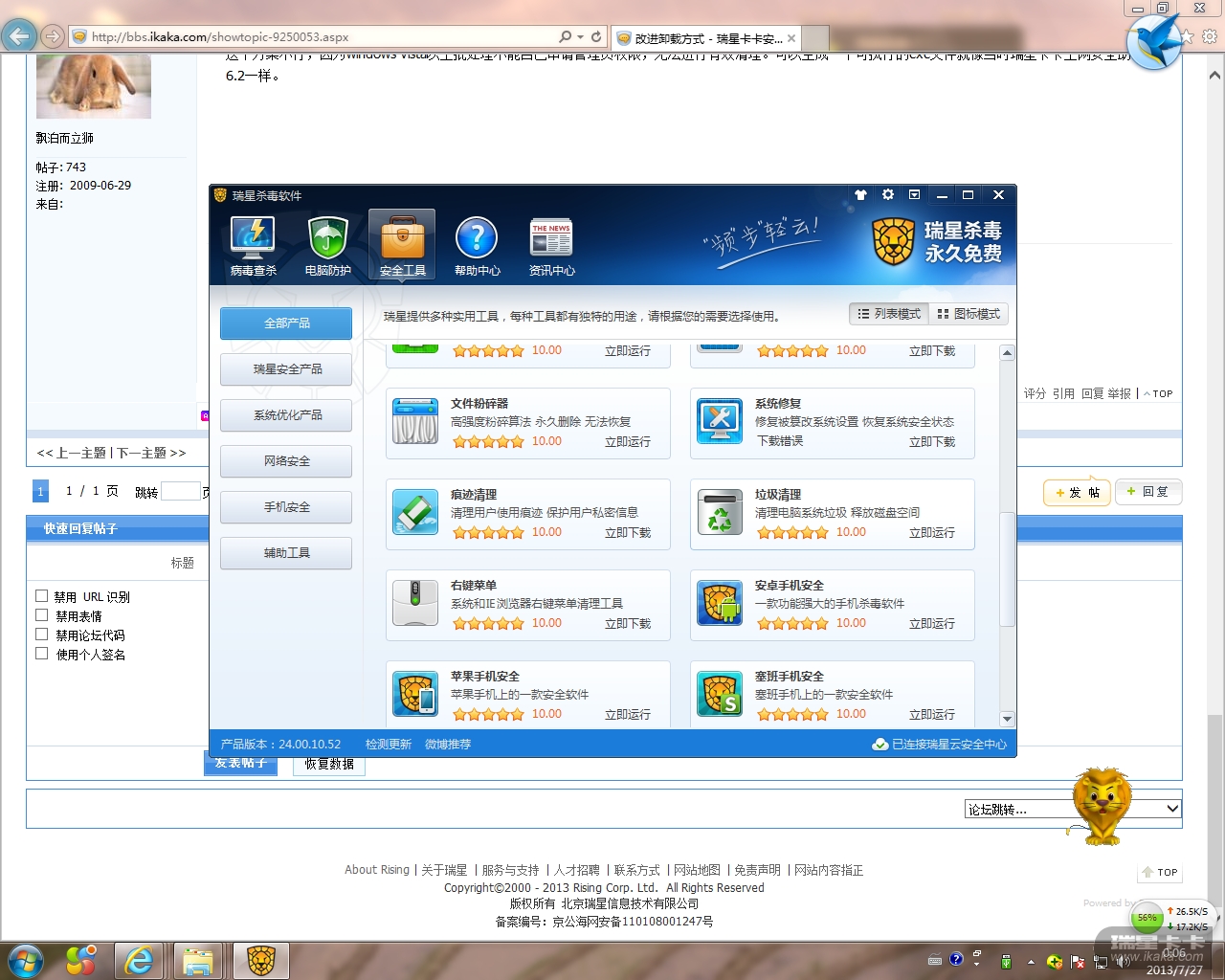Switch to 列表模式 list view

[889, 314]
